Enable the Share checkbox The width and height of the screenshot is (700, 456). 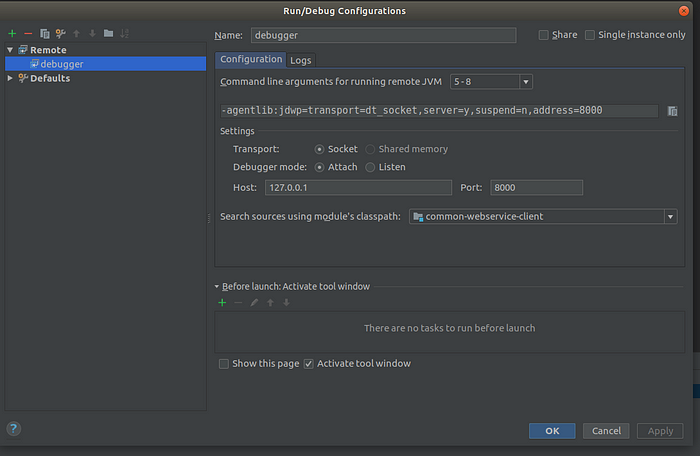[543, 35]
